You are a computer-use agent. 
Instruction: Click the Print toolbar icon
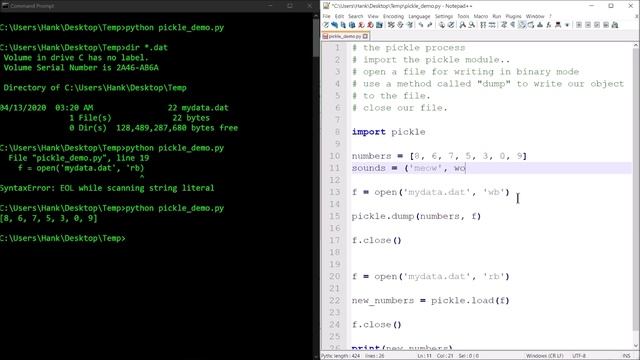click(379, 25)
